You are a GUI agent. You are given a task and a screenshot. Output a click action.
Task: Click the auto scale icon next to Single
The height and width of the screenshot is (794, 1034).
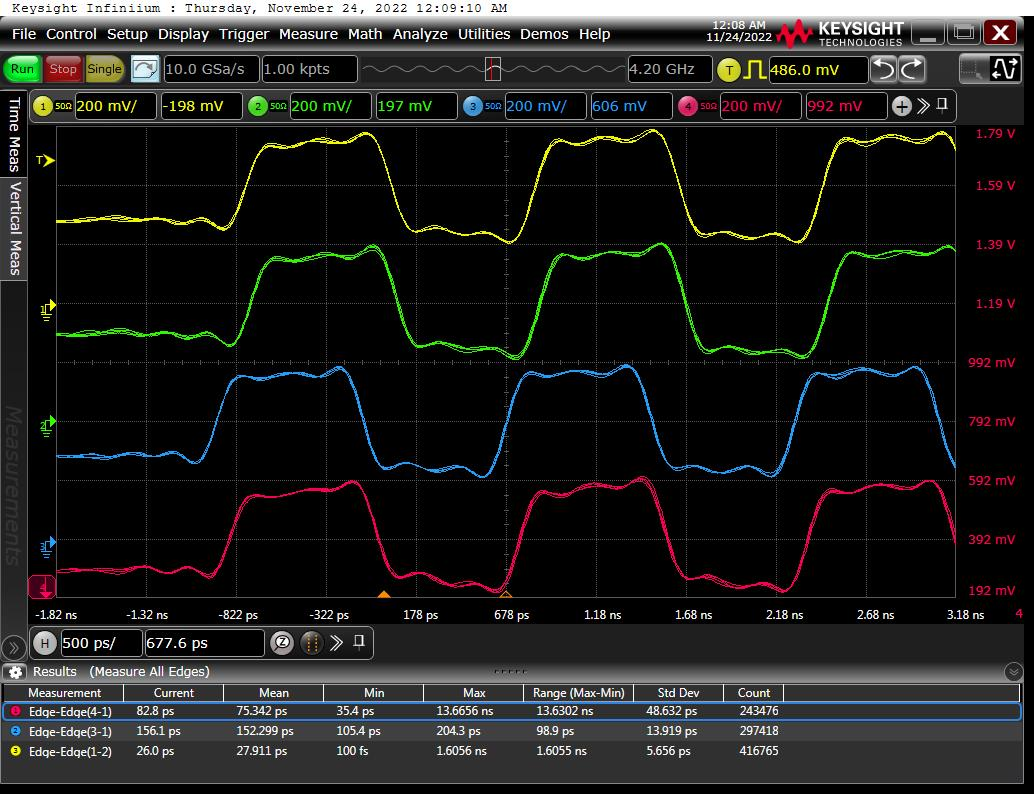click(x=144, y=69)
